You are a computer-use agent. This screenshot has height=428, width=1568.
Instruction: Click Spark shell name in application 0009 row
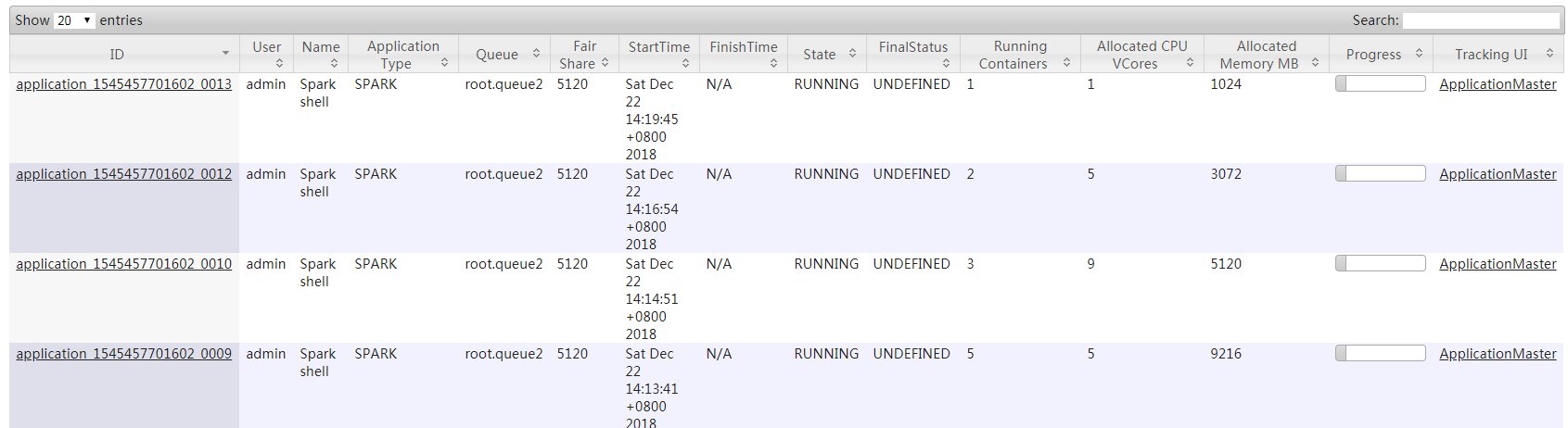tap(318, 362)
